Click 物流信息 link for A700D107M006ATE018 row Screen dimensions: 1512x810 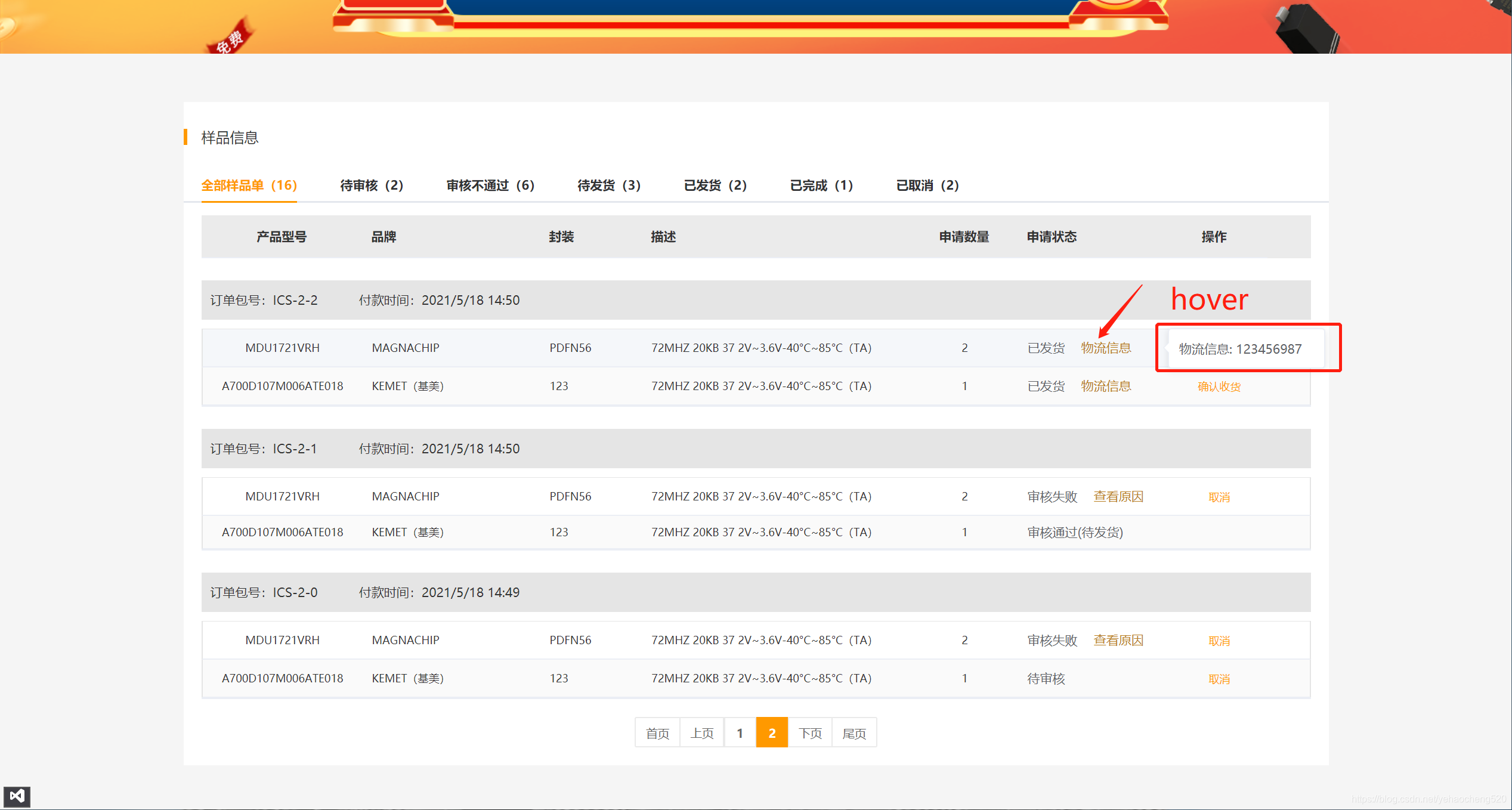[1105, 386]
